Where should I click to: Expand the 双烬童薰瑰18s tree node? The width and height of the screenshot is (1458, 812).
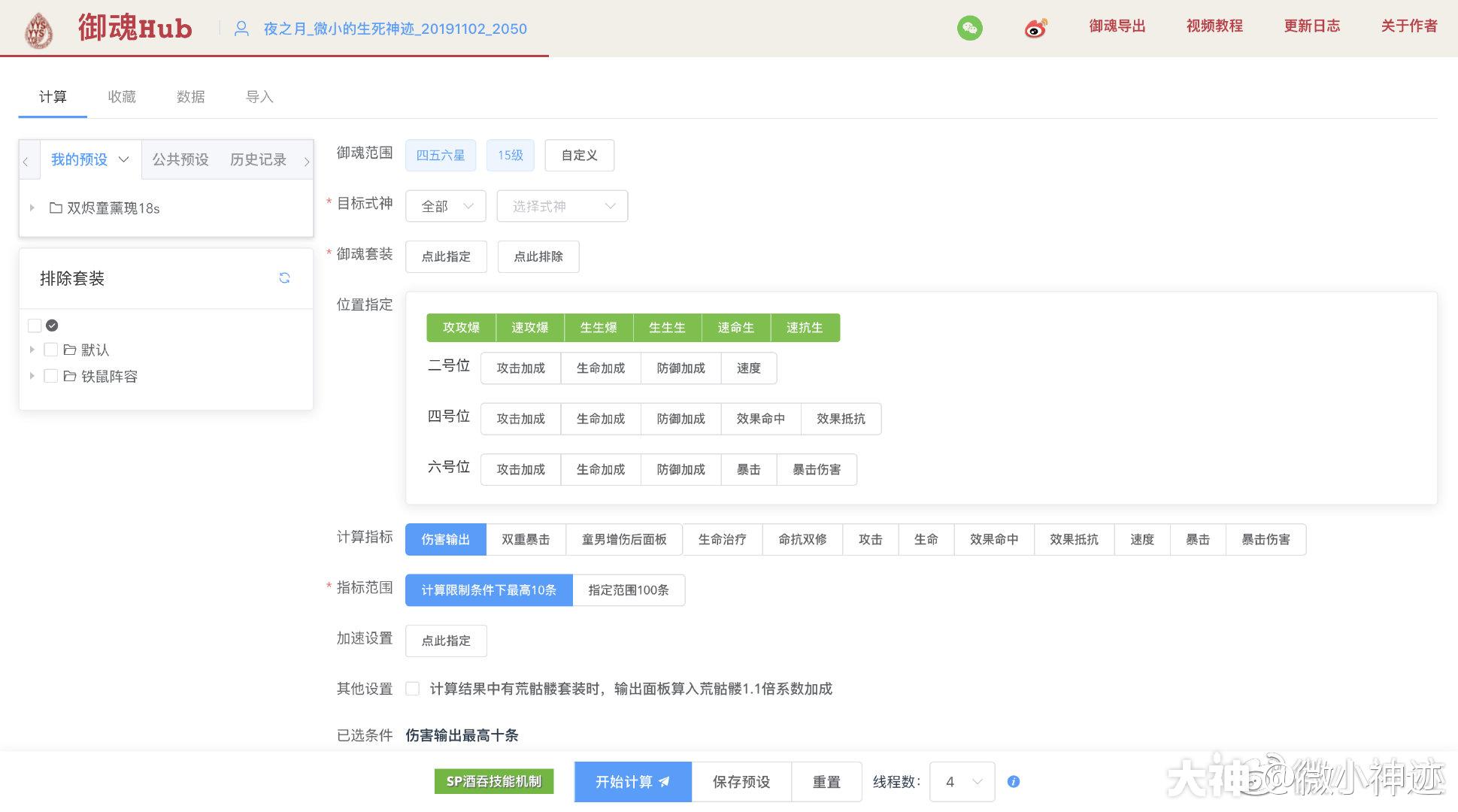[x=32, y=208]
